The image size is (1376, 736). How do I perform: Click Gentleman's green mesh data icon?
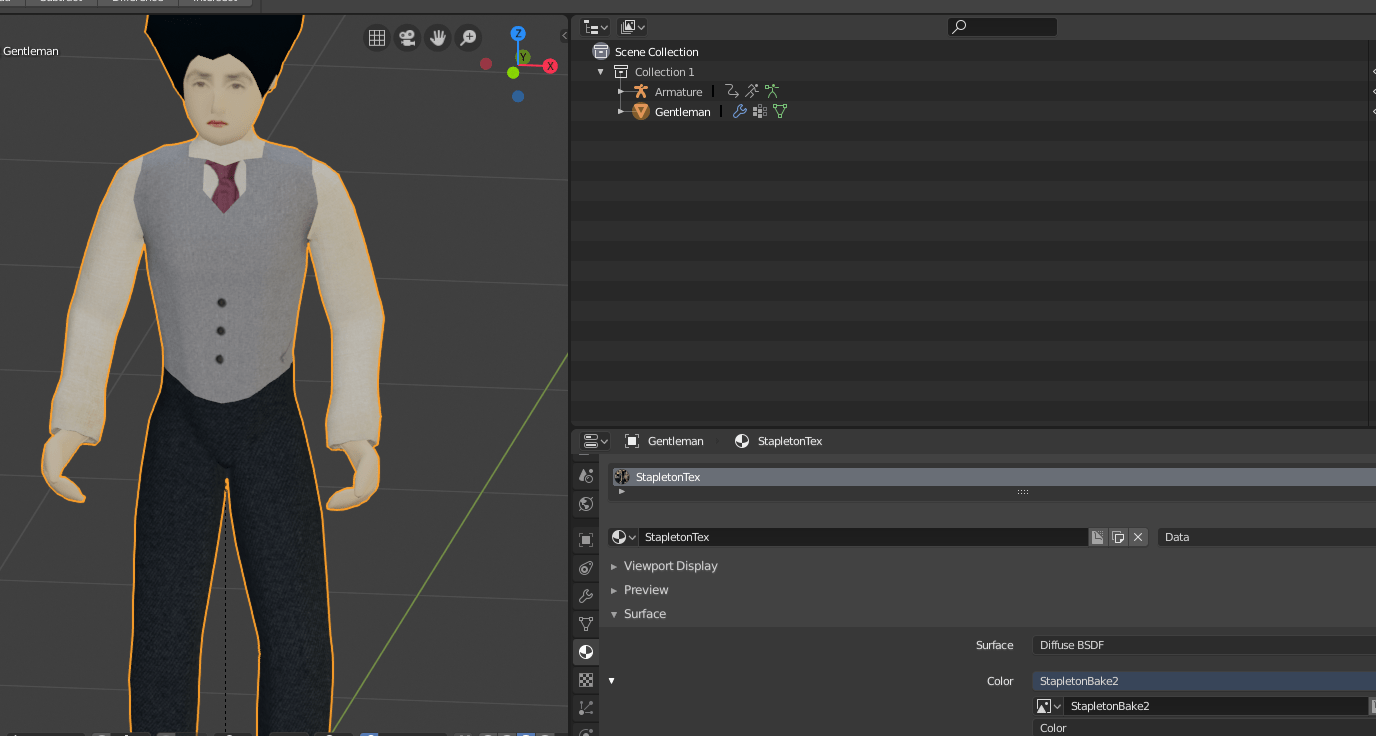[780, 111]
